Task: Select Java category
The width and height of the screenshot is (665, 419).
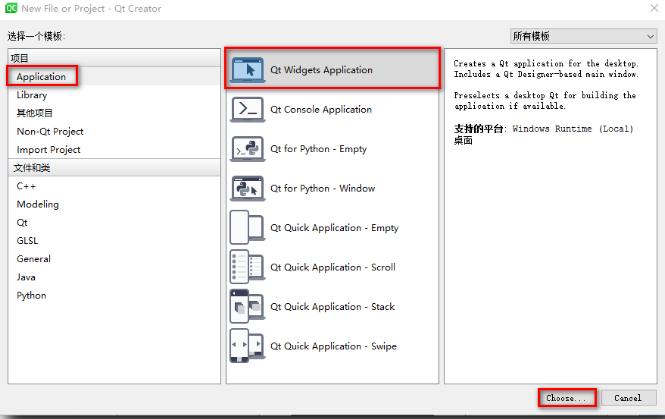Action: [26, 277]
